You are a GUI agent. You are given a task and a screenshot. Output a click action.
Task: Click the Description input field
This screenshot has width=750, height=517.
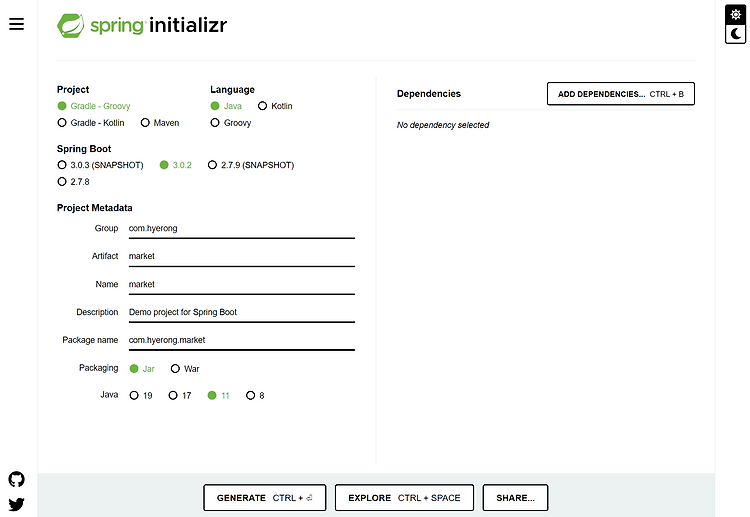(x=242, y=313)
